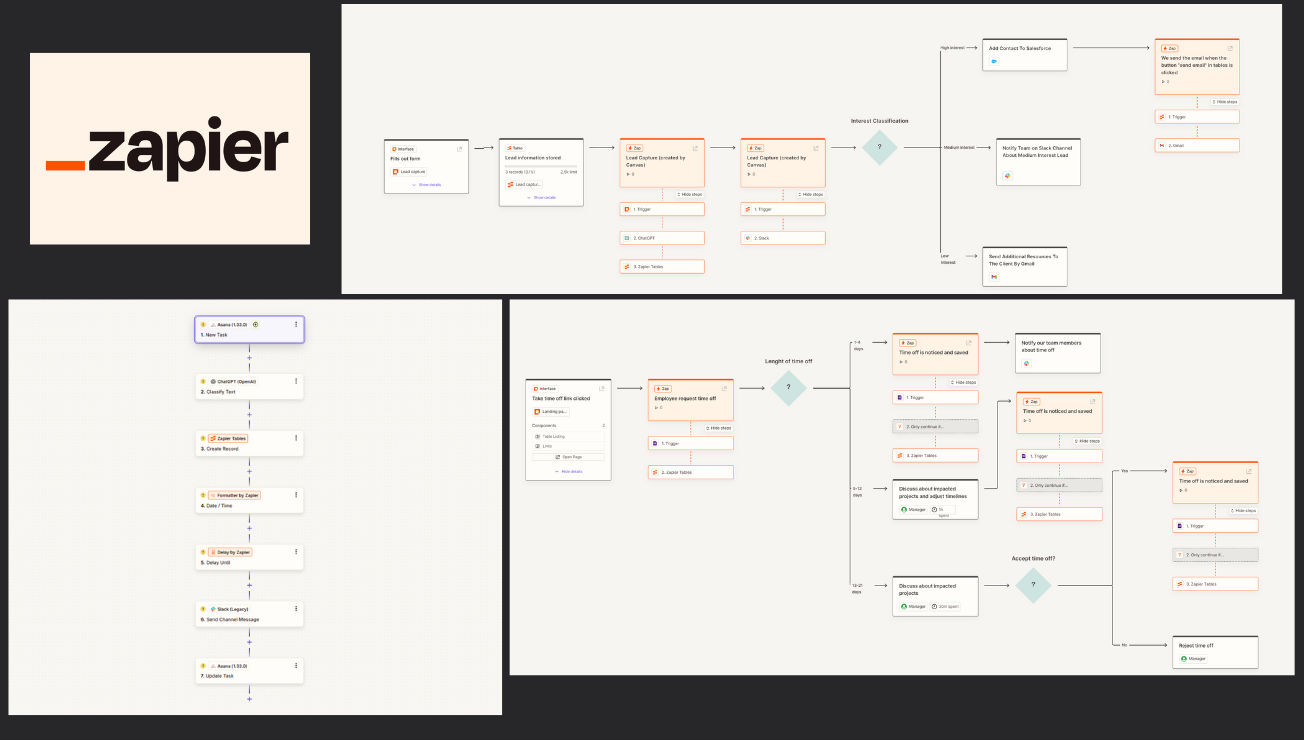Add a step between Delay Until and Send Channel Message
Screen dimensions: 1304x740
[x=249, y=586]
